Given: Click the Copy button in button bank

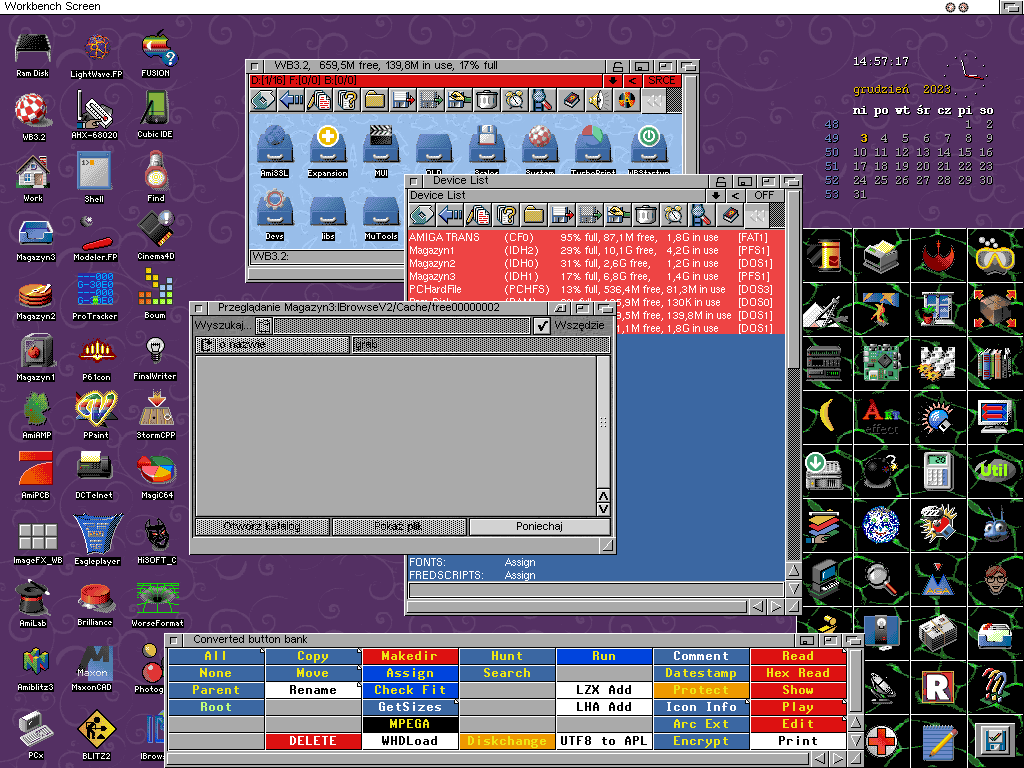Looking at the screenshot, I should 313,656.
